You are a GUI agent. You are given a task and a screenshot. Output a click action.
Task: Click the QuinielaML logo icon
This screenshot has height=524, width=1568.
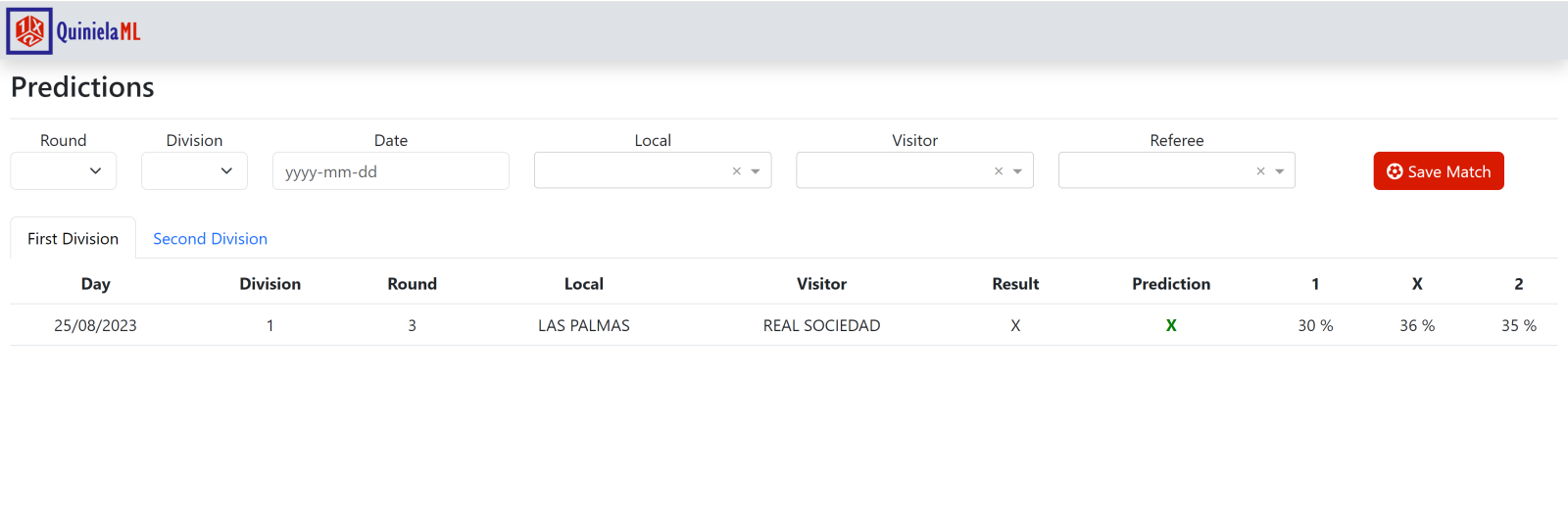(29, 31)
